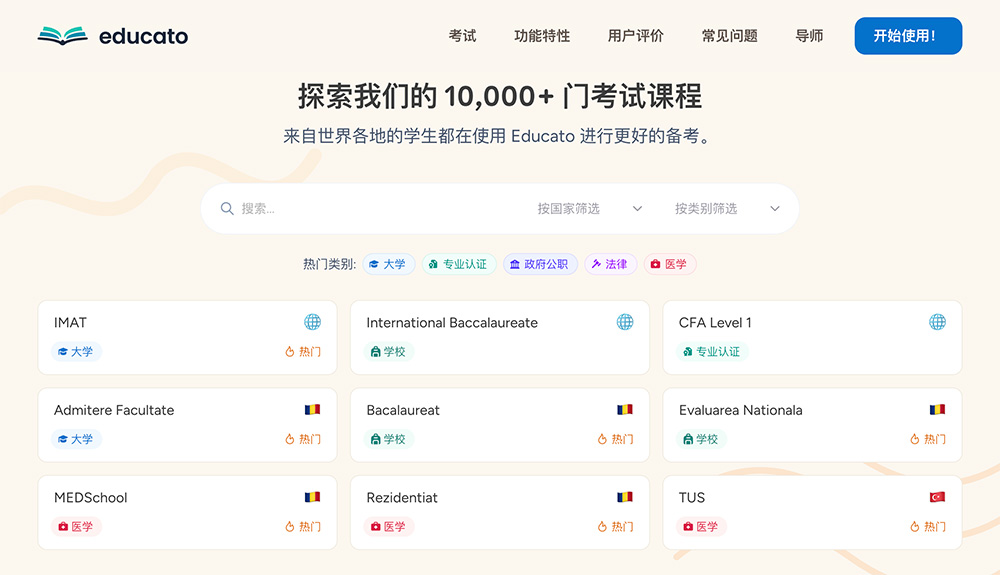This screenshot has width=1000, height=575.
Task: Click the Romanian flag on Admitere Facultate card
Action: (x=312, y=409)
